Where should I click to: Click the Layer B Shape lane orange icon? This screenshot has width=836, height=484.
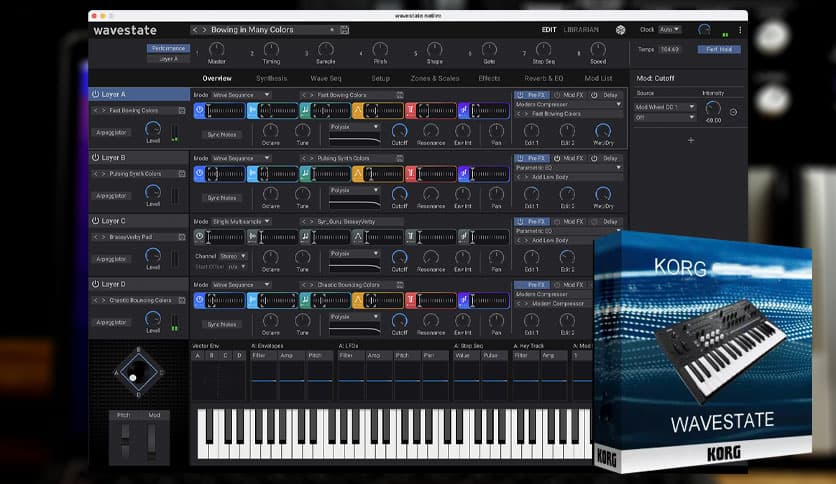click(357, 174)
